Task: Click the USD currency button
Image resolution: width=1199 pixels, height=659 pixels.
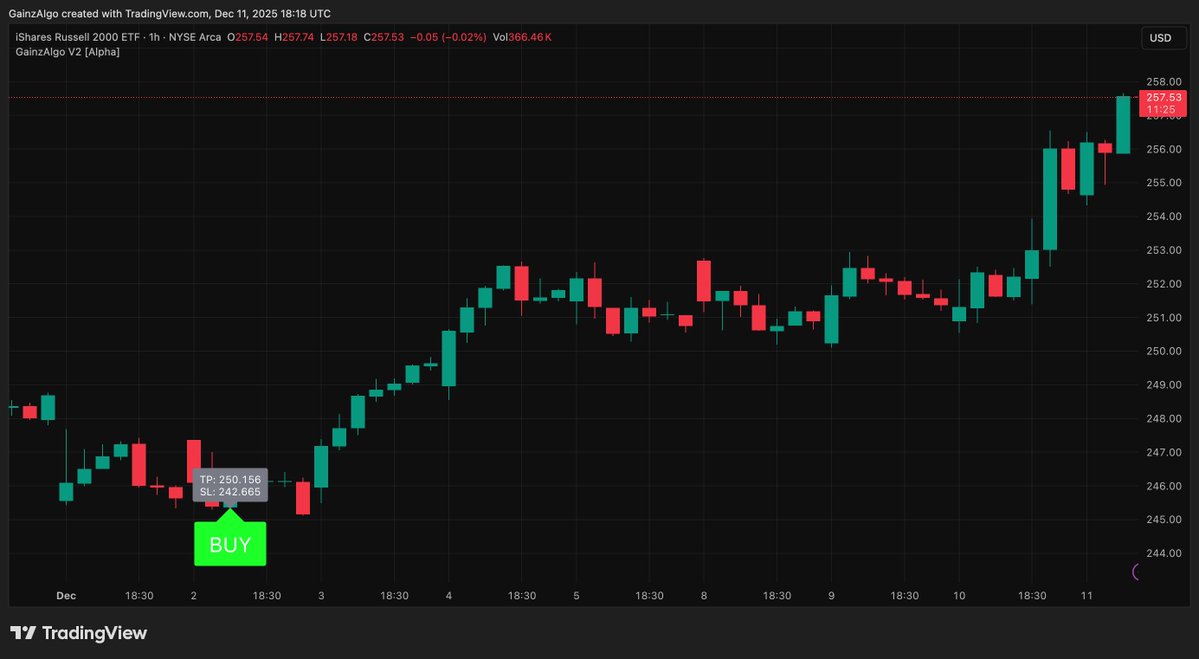Action: pyautogui.click(x=1161, y=37)
